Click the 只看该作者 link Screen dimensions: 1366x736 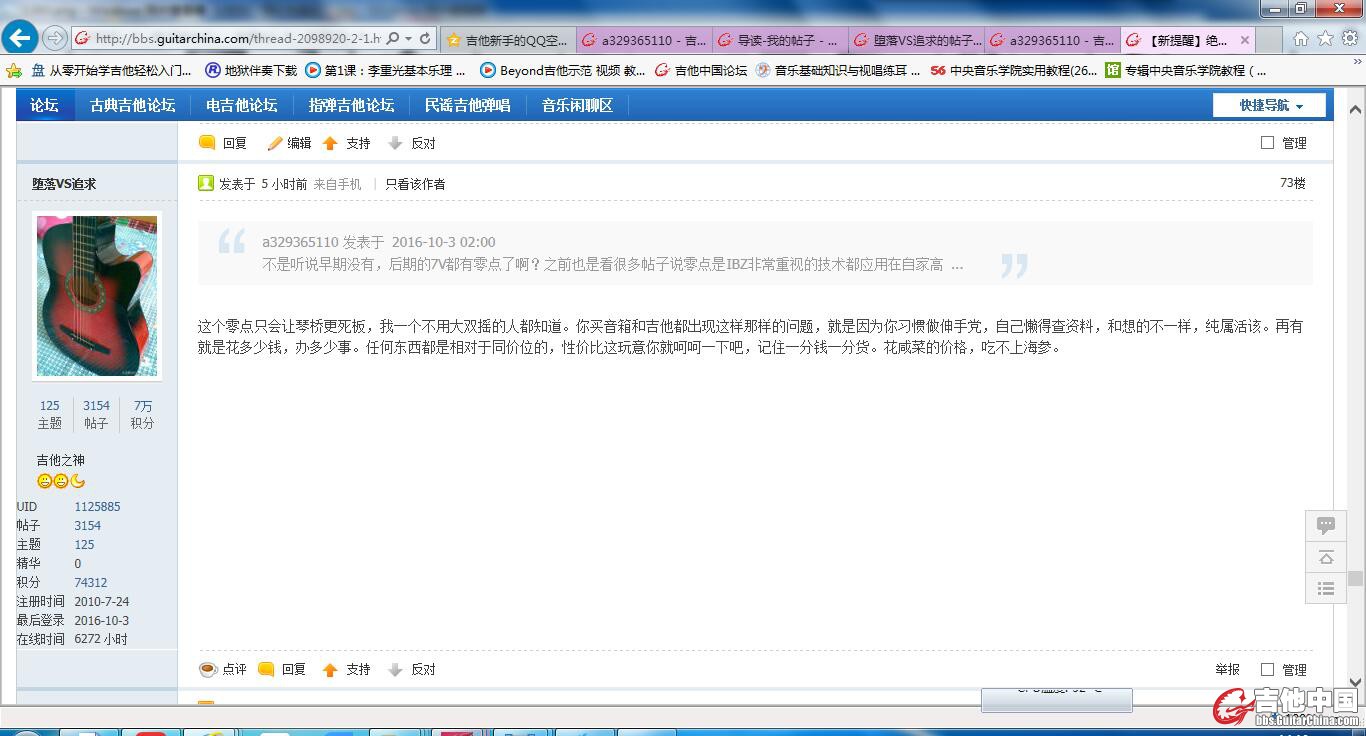point(415,184)
